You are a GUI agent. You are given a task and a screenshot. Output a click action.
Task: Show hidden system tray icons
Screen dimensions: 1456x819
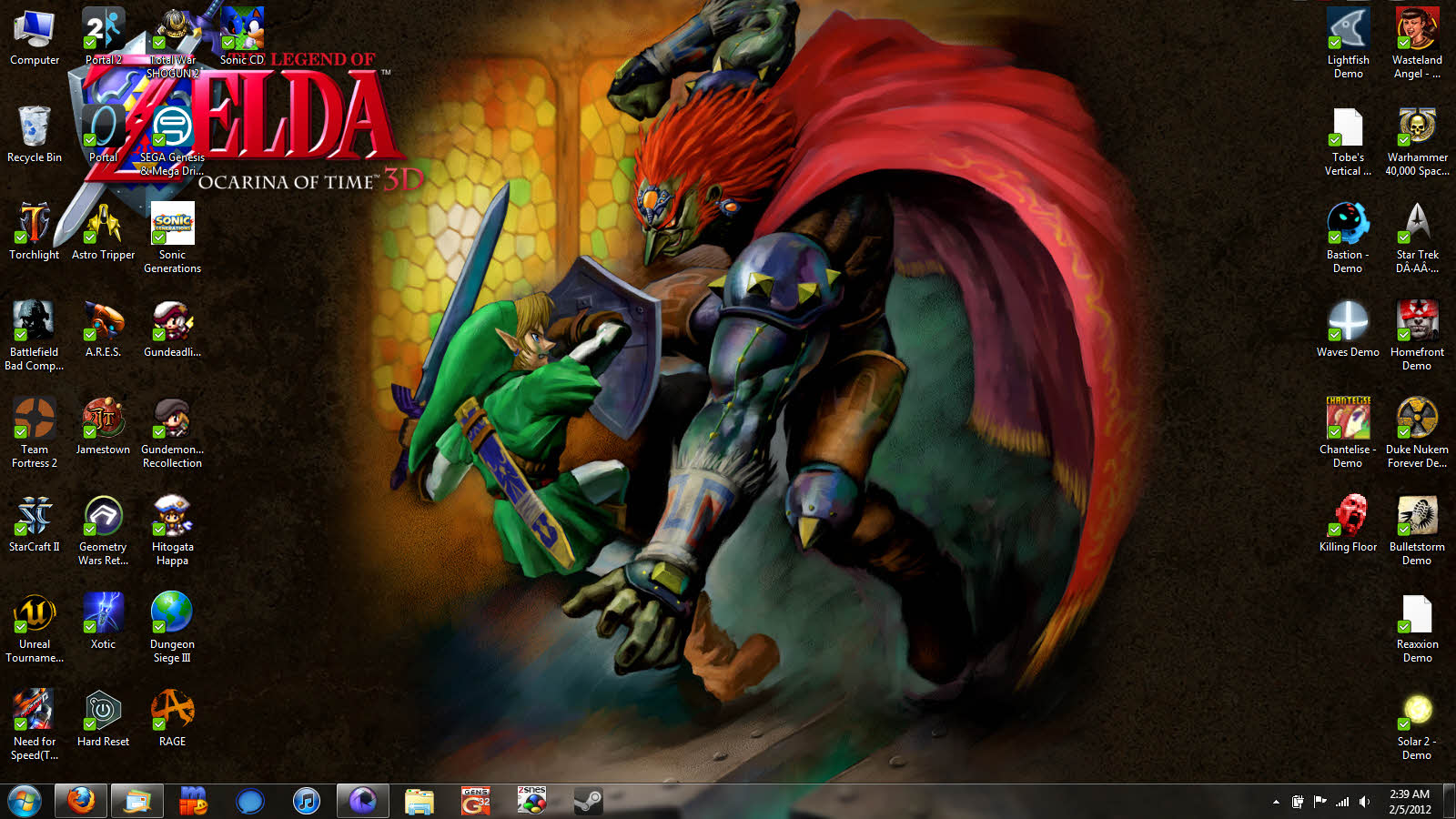tap(1276, 802)
